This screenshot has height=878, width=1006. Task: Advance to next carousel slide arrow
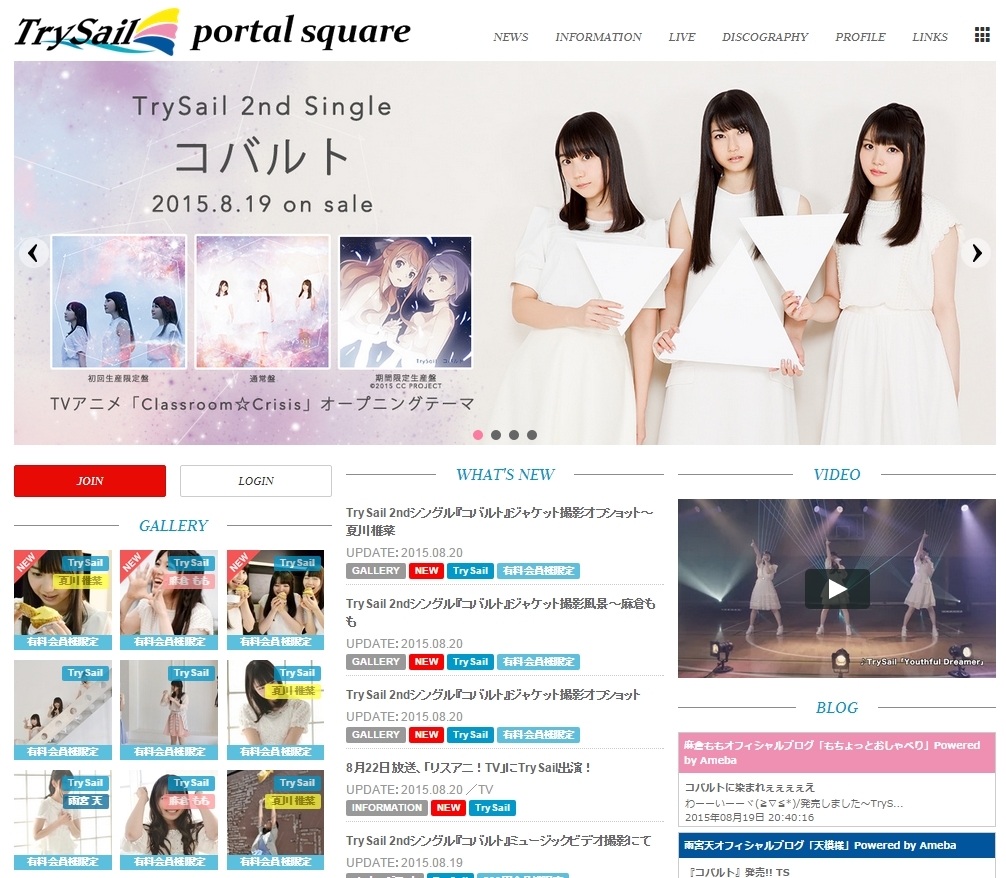click(x=976, y=253)
